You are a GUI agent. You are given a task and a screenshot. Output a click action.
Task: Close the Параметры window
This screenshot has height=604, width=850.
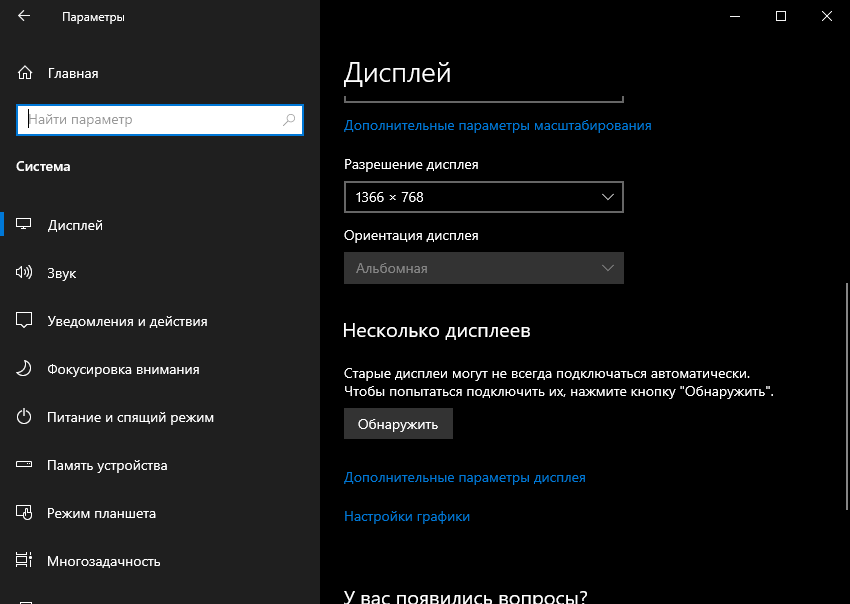click(x=827, y=16)
